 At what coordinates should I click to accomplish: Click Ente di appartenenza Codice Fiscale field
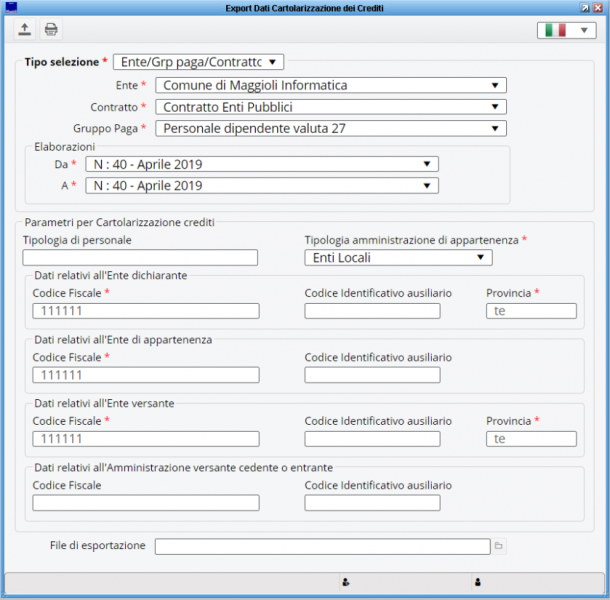click(x=146, y=375)
